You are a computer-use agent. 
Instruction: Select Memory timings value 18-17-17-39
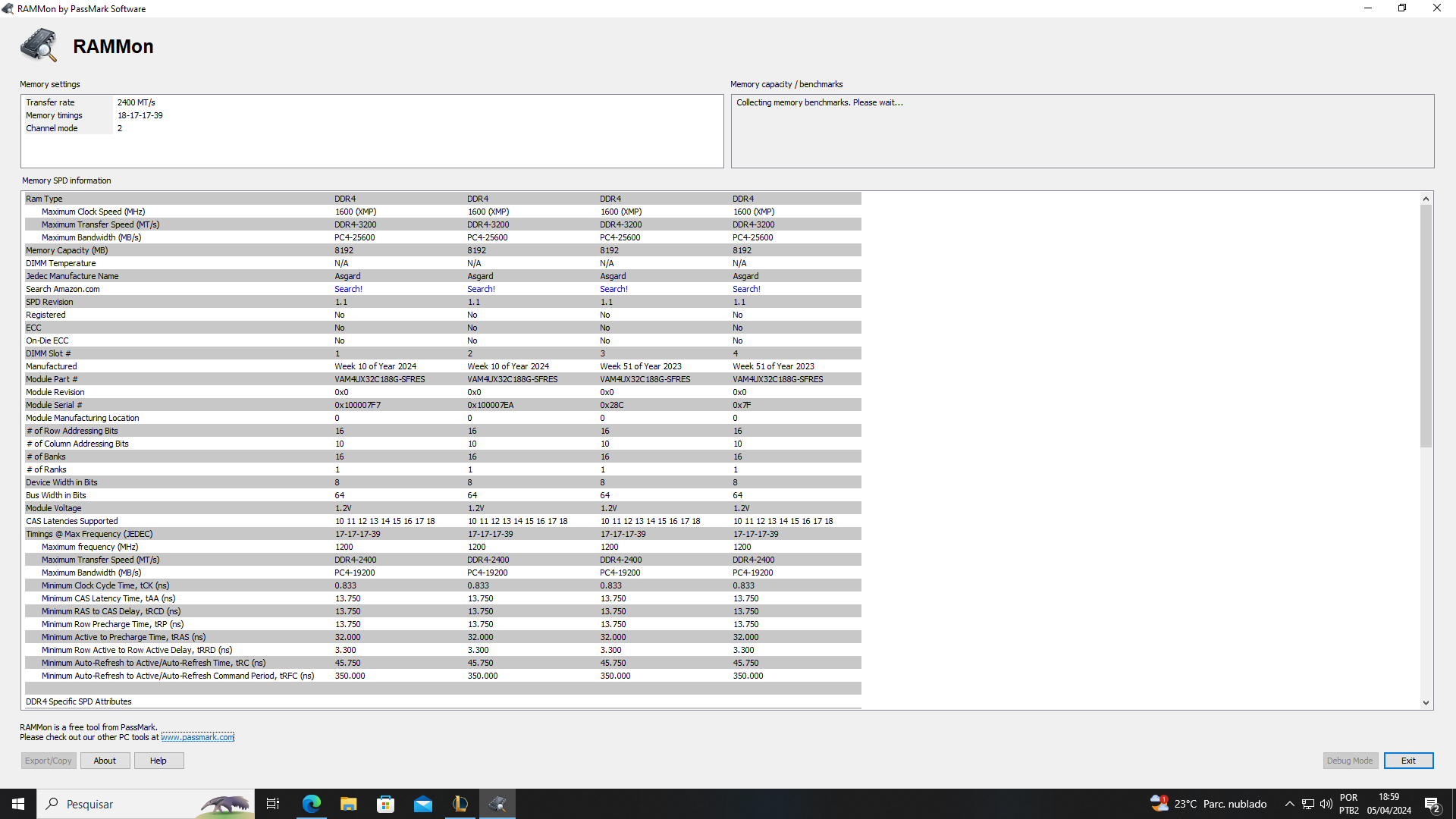[x=140, y=115]
